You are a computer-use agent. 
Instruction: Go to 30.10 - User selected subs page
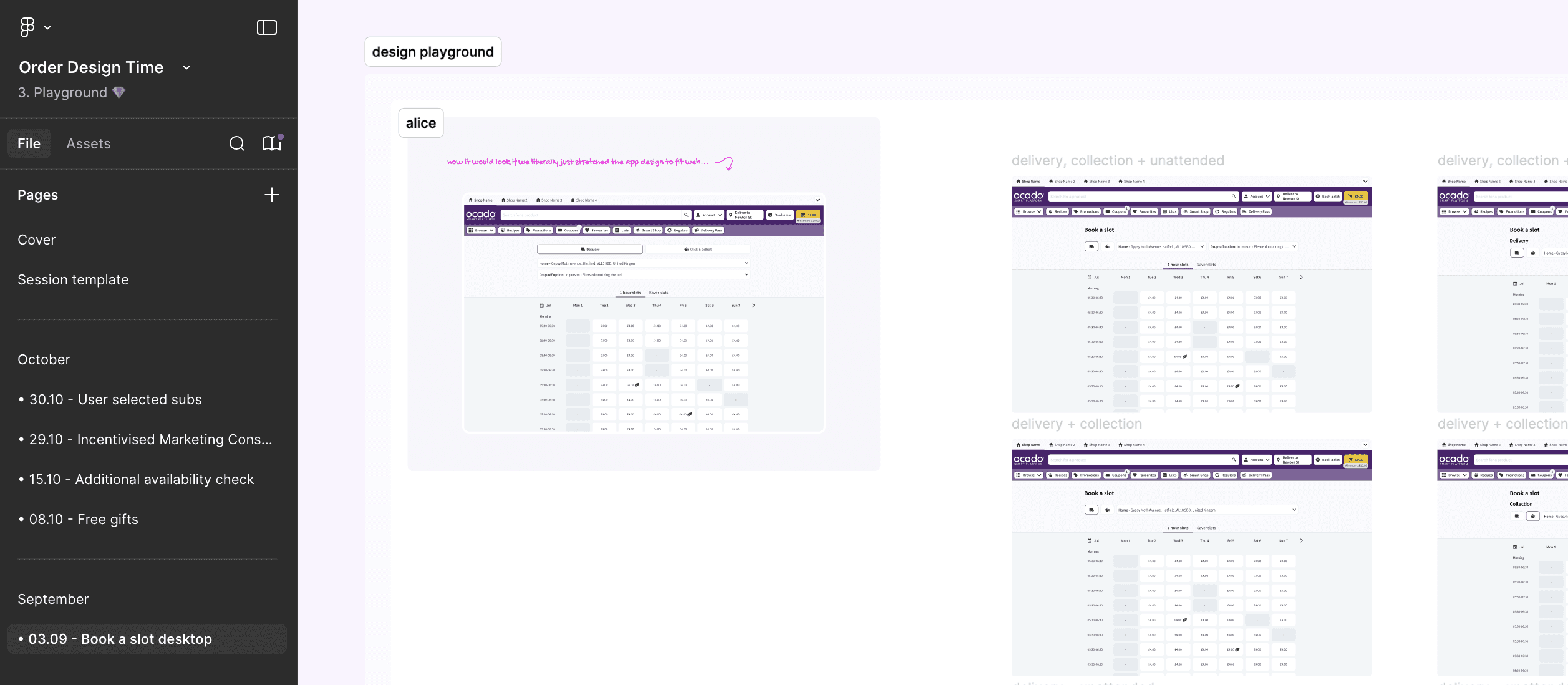click(x=115, y=399)
